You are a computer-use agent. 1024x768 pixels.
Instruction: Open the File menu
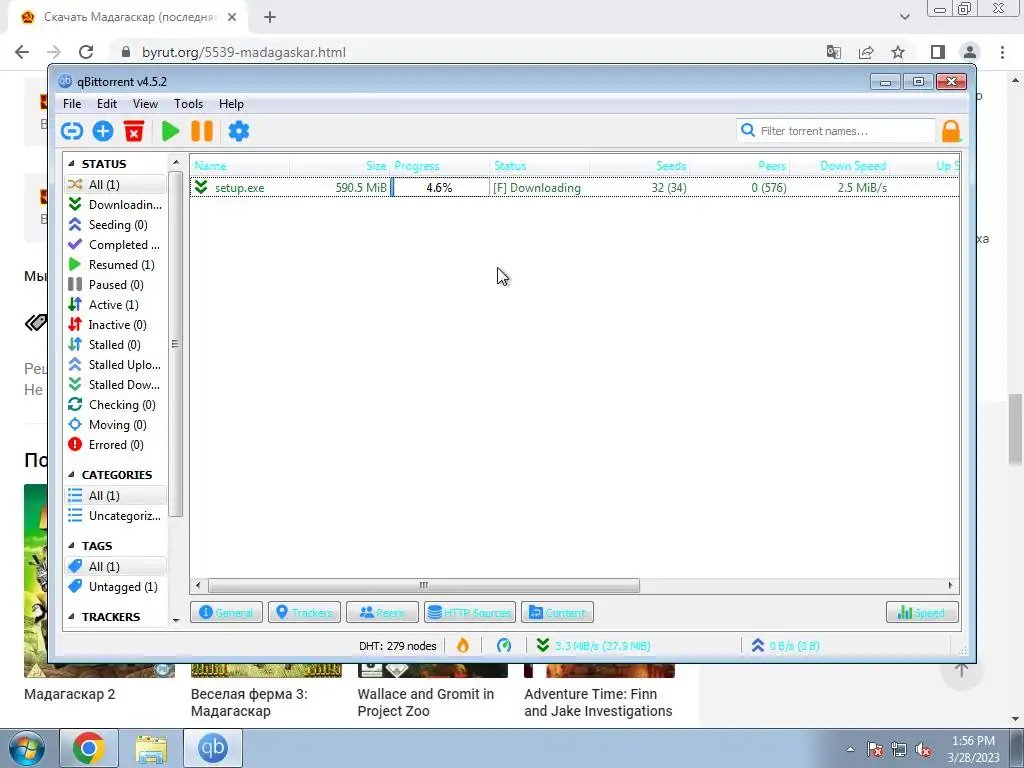pos(72,104)
